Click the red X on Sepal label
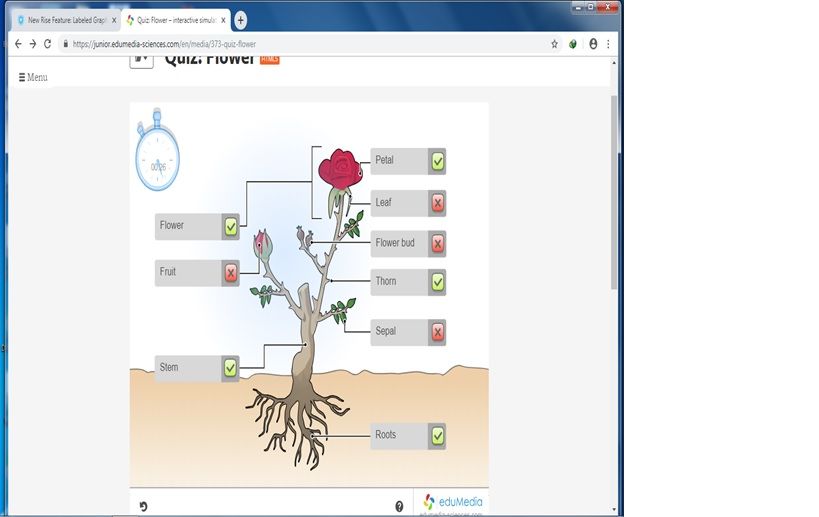 click(438, 332)
